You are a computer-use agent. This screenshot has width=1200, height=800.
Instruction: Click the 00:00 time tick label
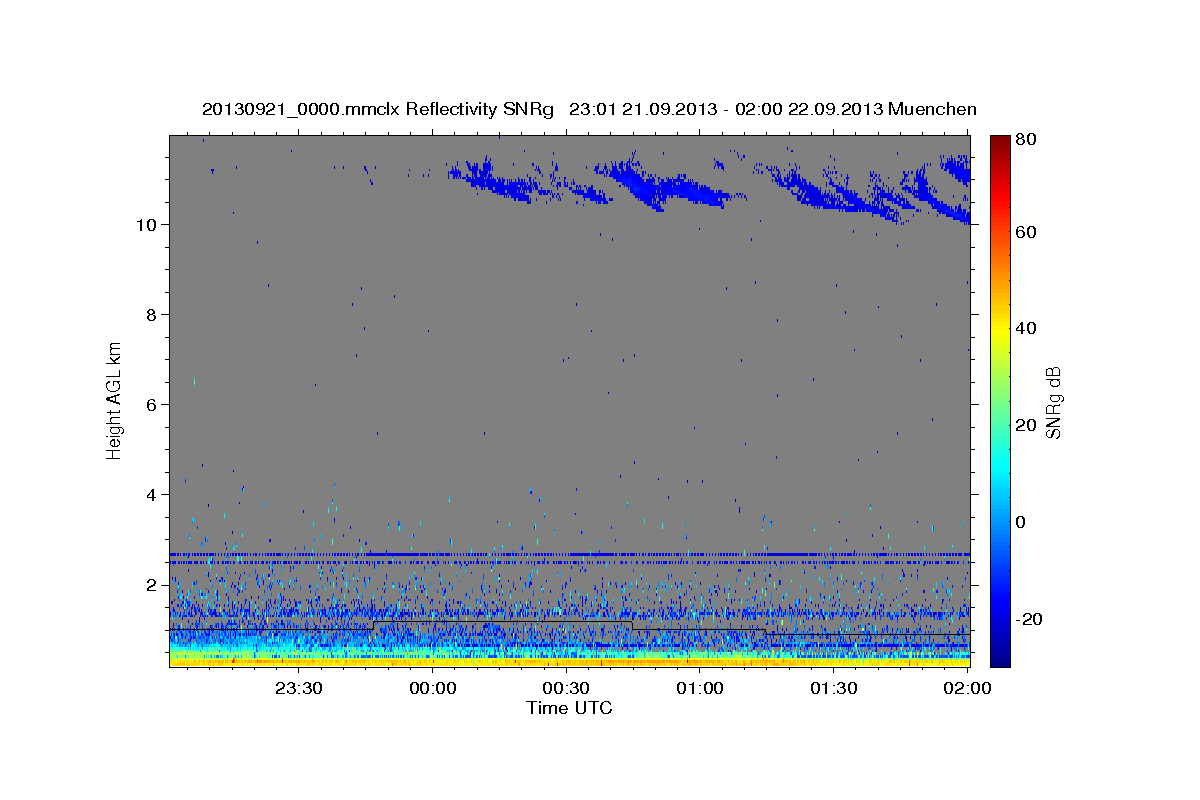pos(432,688)
